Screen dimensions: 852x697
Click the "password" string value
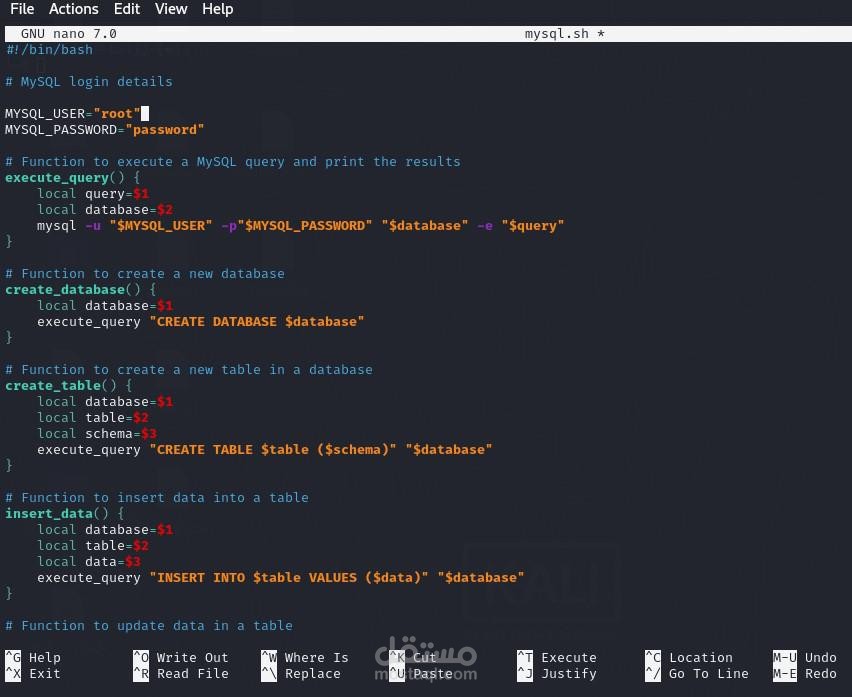(x=165, y=130)
